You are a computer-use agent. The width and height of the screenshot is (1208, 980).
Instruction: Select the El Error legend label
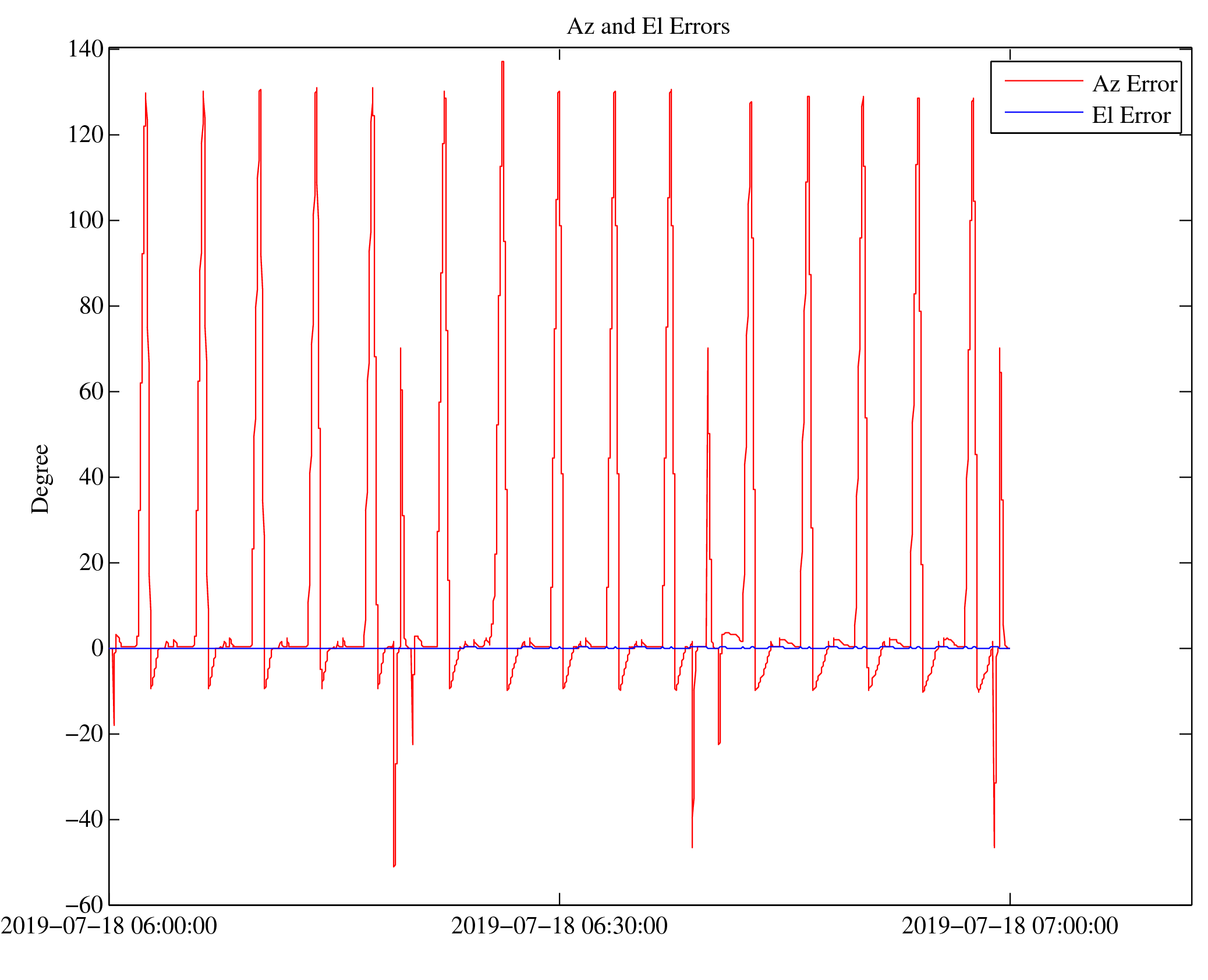[1131, 116]
